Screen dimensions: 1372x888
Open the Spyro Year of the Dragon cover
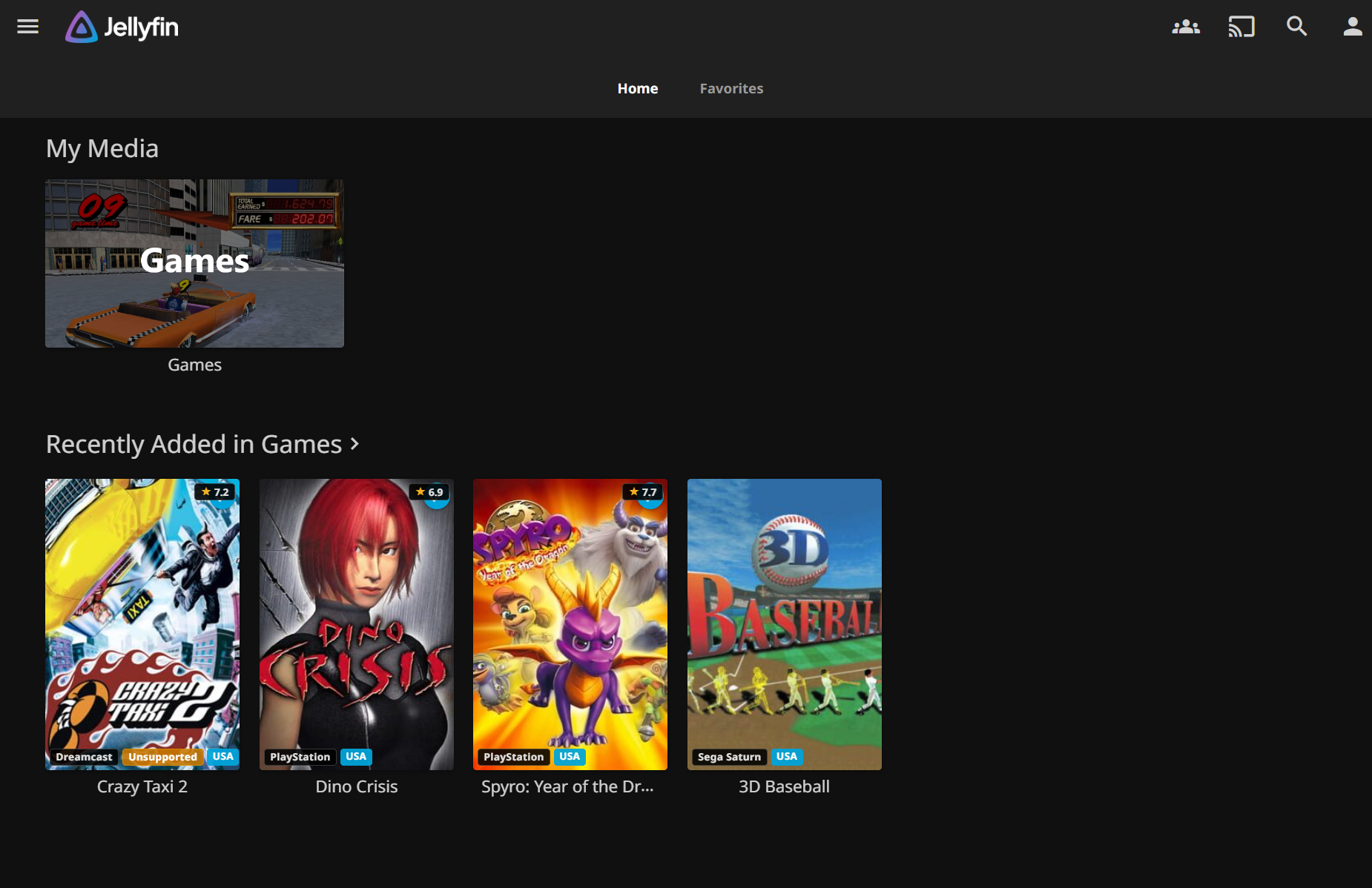tap(570, 624)
